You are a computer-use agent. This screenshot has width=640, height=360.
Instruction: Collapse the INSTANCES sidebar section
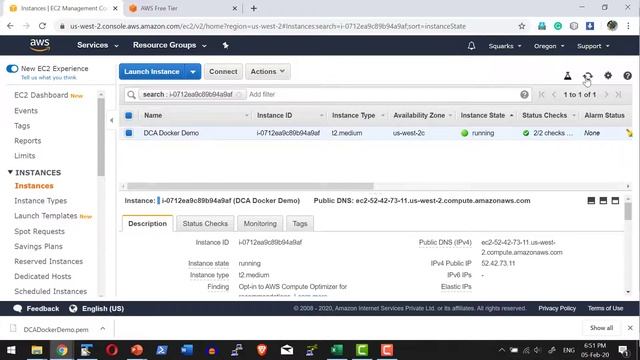[x=10, y=172]
